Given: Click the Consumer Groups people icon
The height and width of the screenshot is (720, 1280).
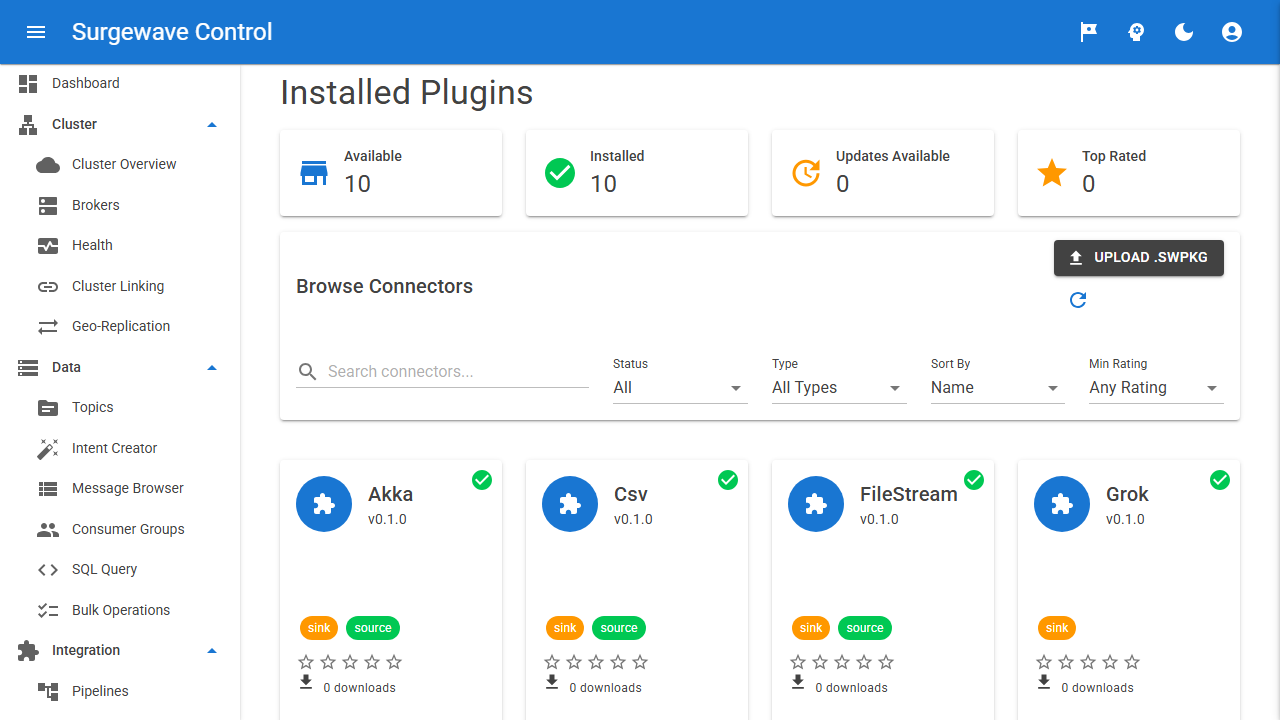Looking at the screenshot, I should 48,530.
